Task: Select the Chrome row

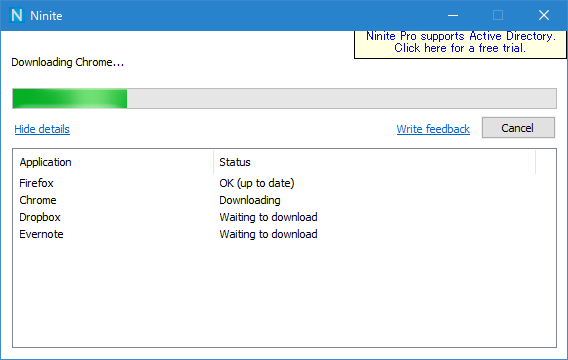Action: click(284, 200)
